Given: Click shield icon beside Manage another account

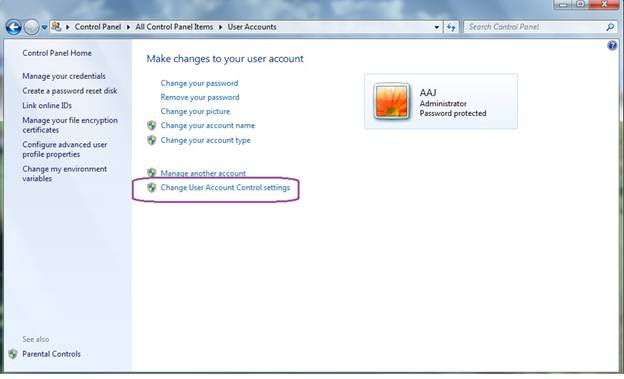Looking at the screenshot, I should (x=152, y=173).
